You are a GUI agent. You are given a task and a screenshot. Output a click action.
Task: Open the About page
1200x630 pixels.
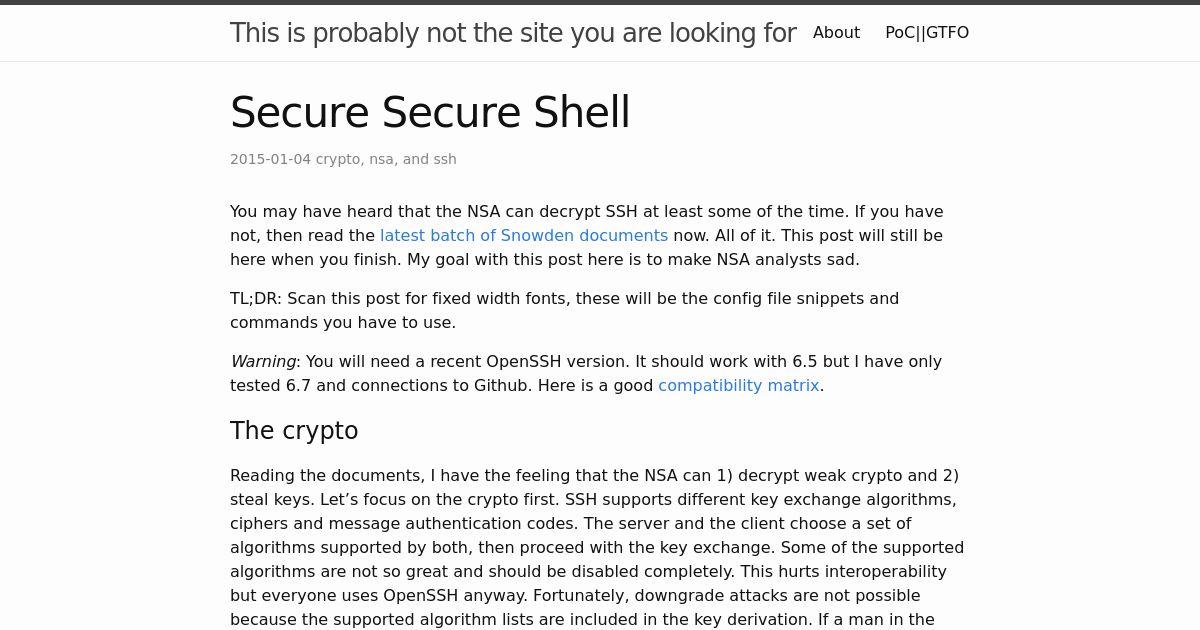[x=836, y=33]
